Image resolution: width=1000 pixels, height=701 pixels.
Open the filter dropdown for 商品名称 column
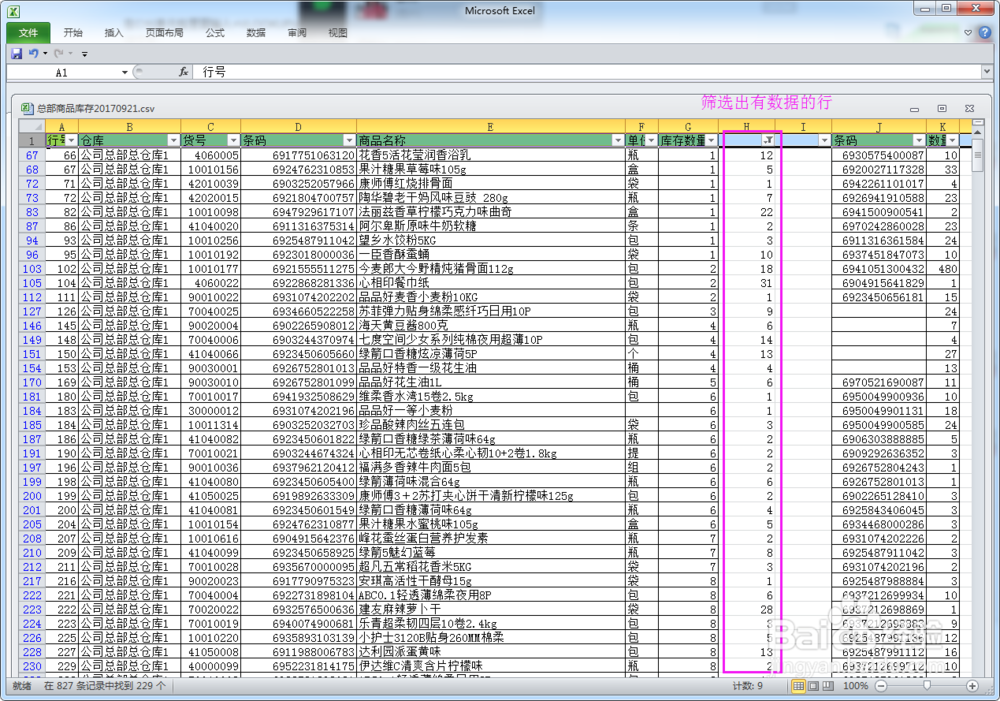coord(617,140)
